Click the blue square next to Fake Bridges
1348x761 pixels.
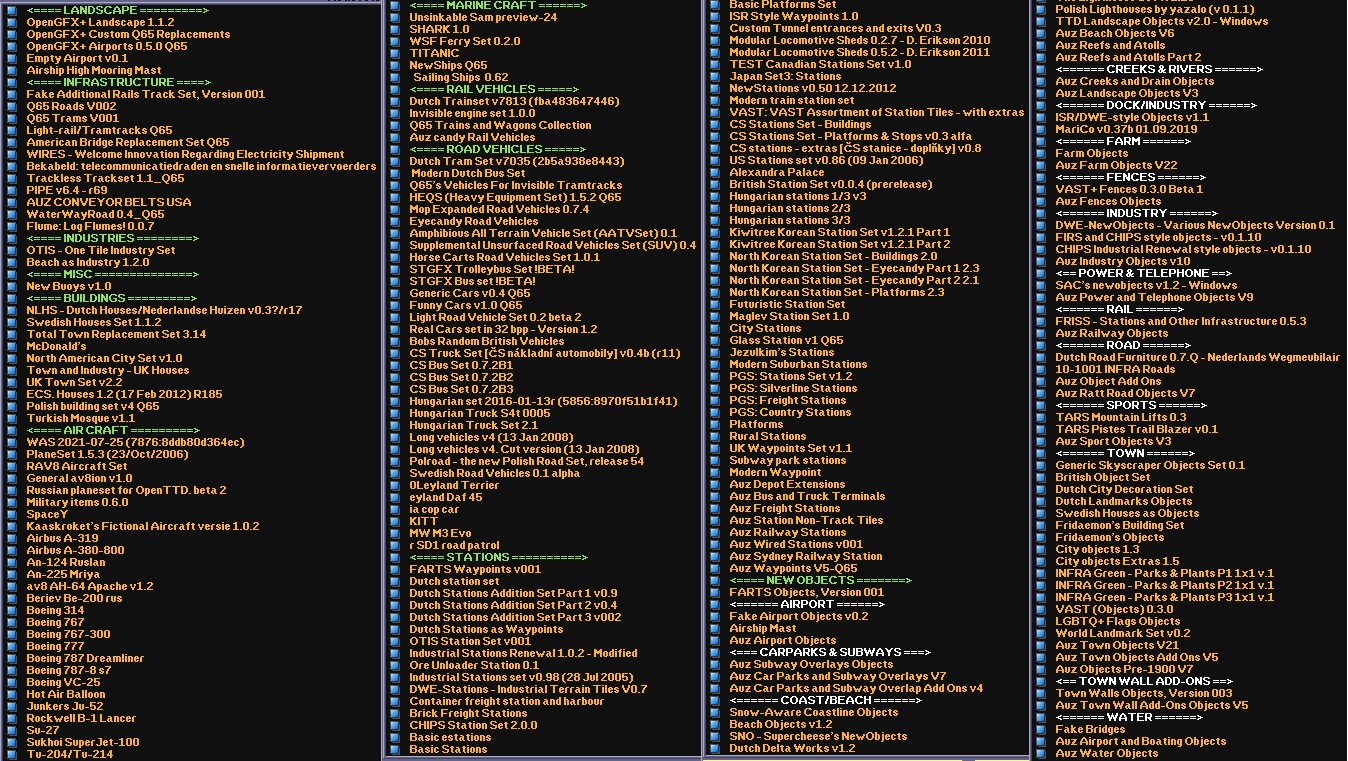(x=1041, y=729)
